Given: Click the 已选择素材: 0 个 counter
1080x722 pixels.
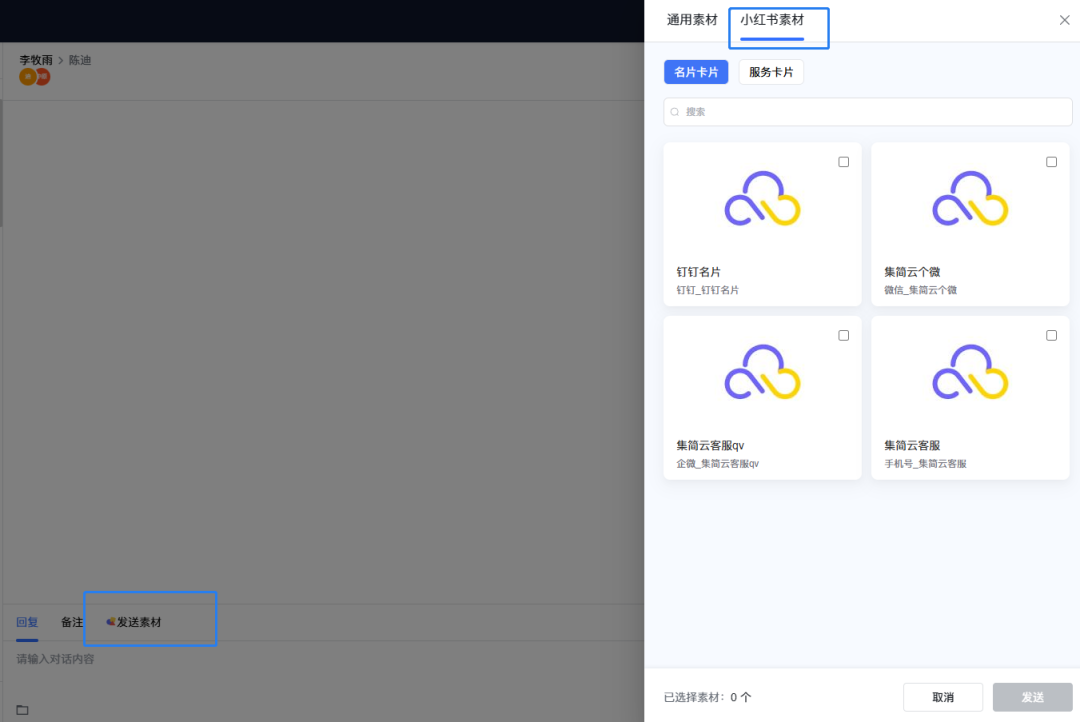Looking at the screenshot, I should [707, 697].
